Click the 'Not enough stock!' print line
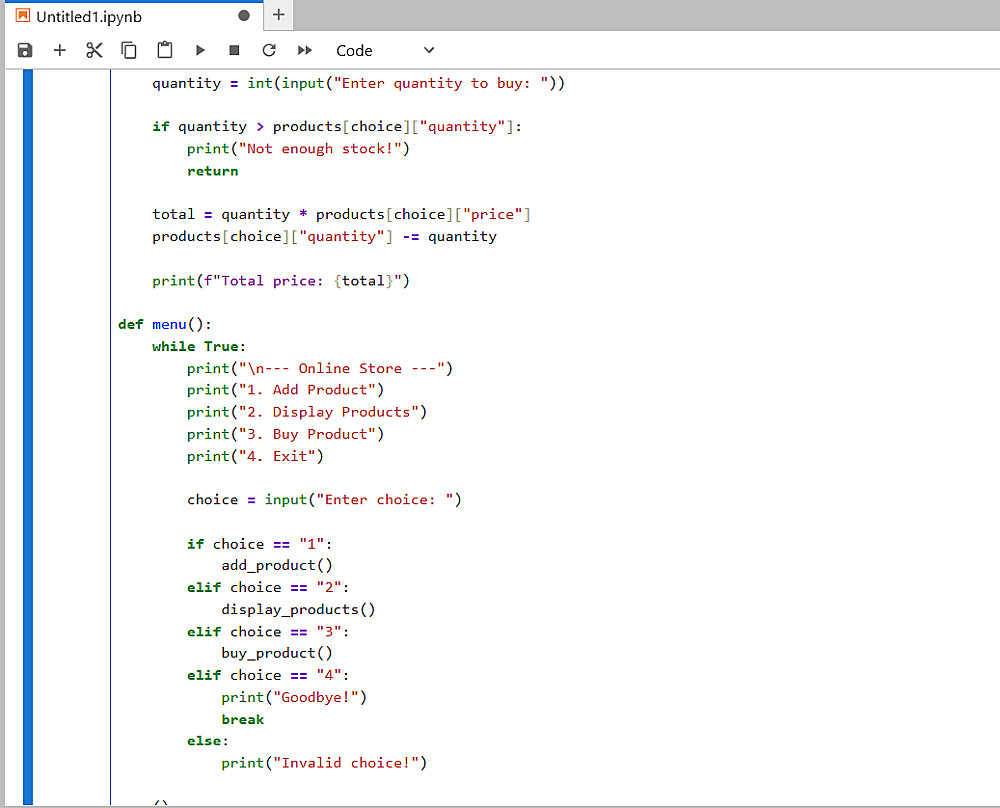This screenshot has height=808, width=1000. click(298, 149)
